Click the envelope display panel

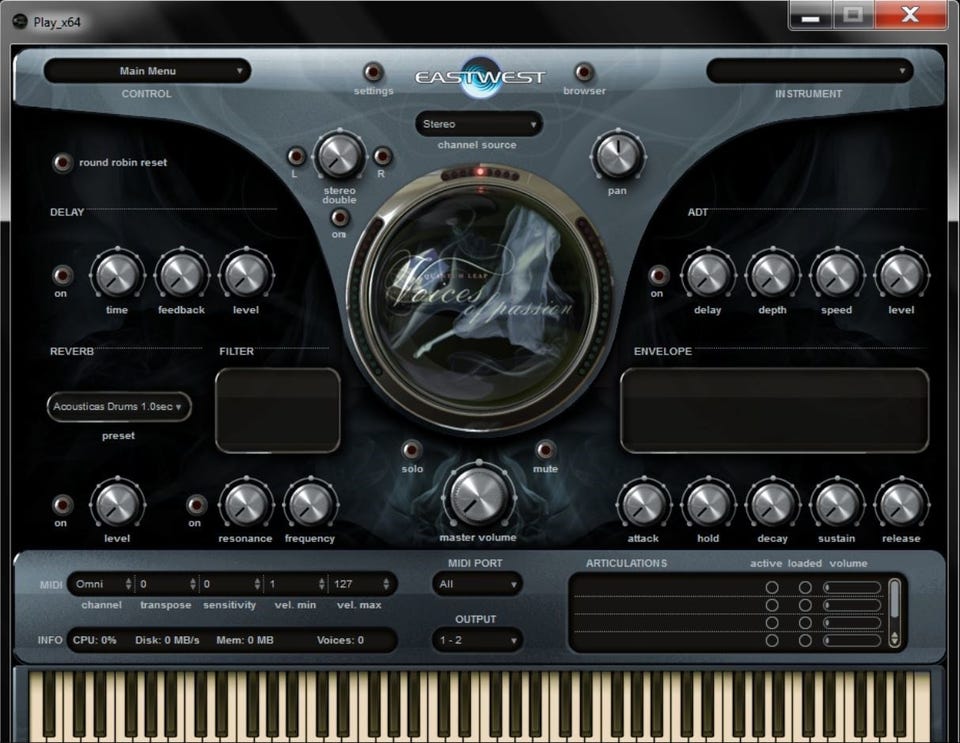pos(774,411)
